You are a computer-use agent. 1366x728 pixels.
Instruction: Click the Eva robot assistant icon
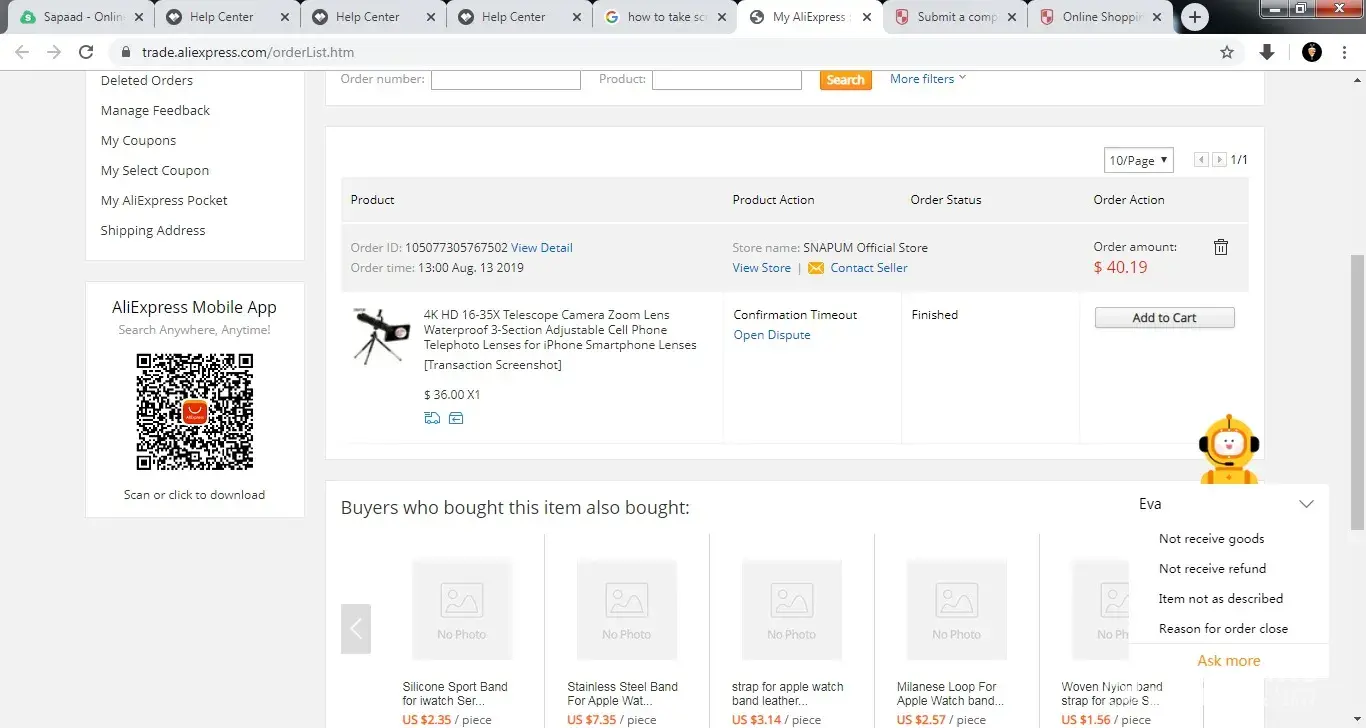1228,450
